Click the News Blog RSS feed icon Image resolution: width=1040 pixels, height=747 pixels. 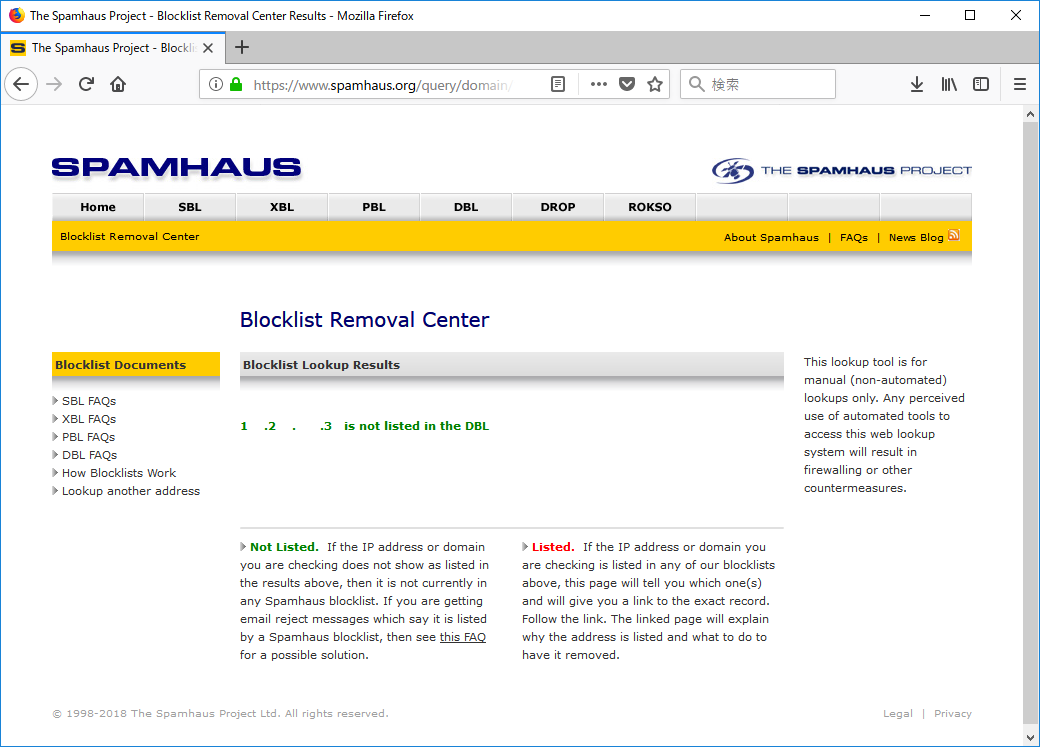click(954, 235)
